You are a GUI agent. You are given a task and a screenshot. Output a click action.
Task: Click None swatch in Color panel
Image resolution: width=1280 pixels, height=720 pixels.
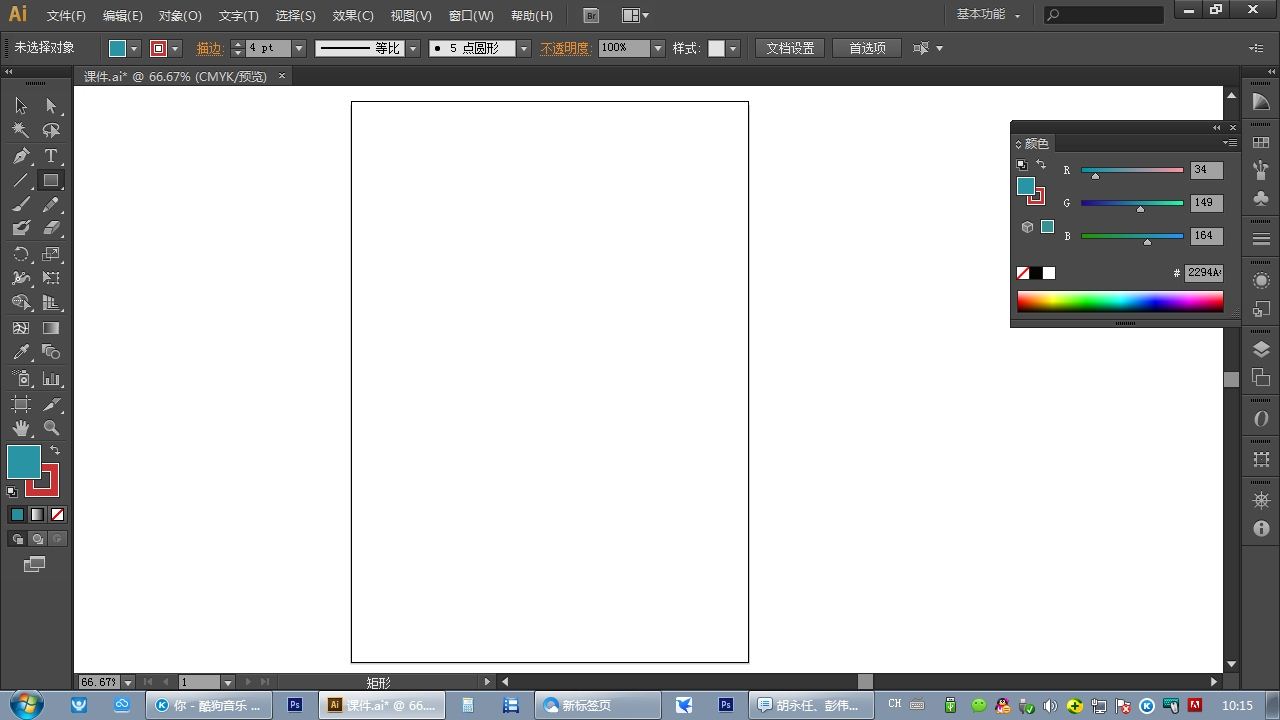pyautogui.click(x=1023, y=273)
